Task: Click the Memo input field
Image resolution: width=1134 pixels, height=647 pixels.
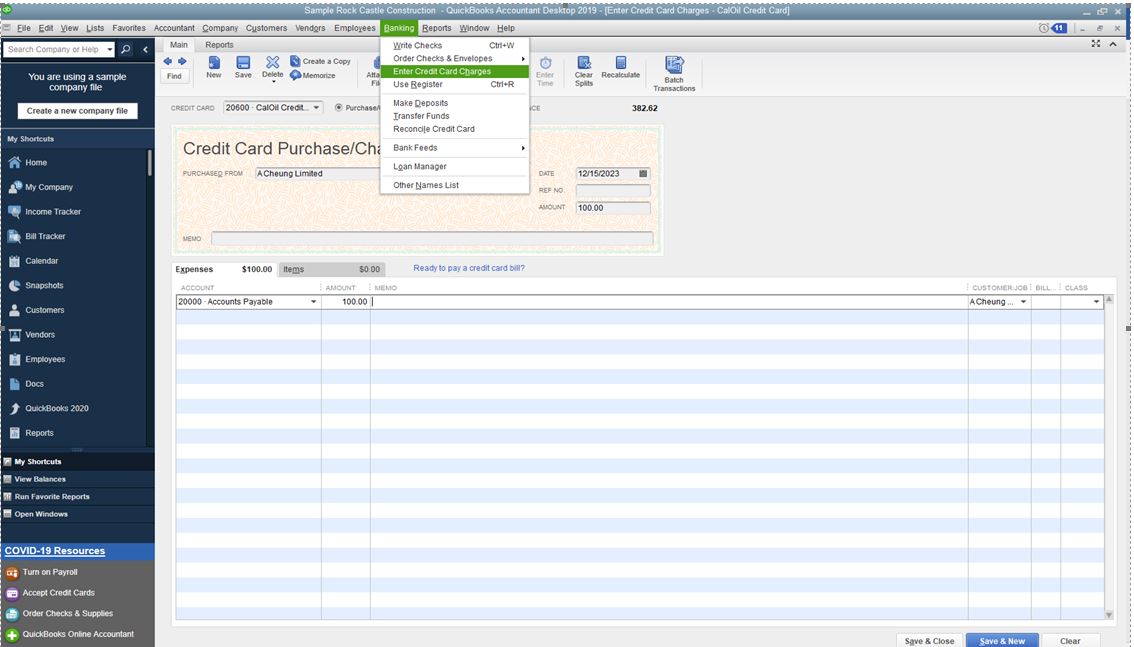Action: point(431,239)
